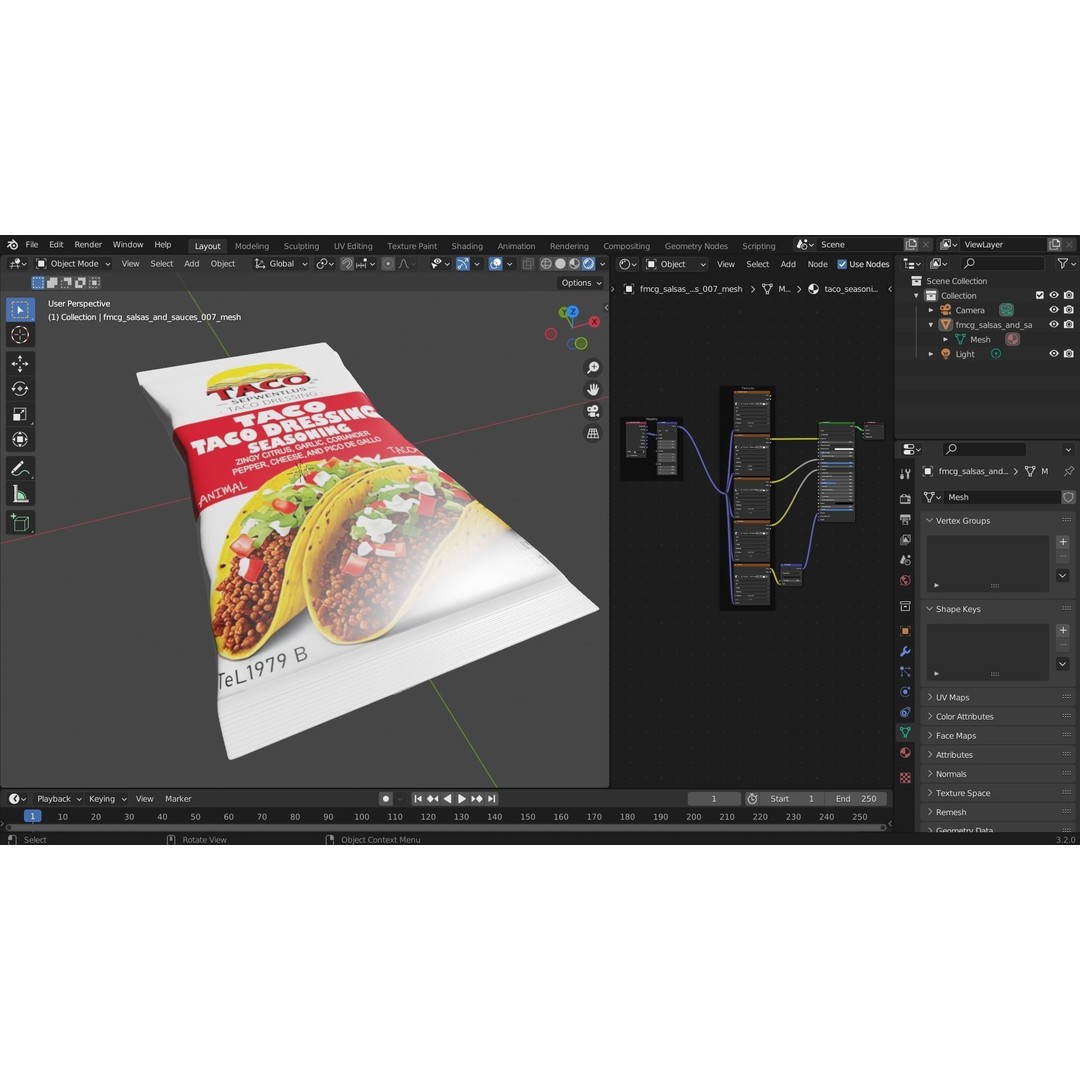Play the animation forward

pos(461,799)
